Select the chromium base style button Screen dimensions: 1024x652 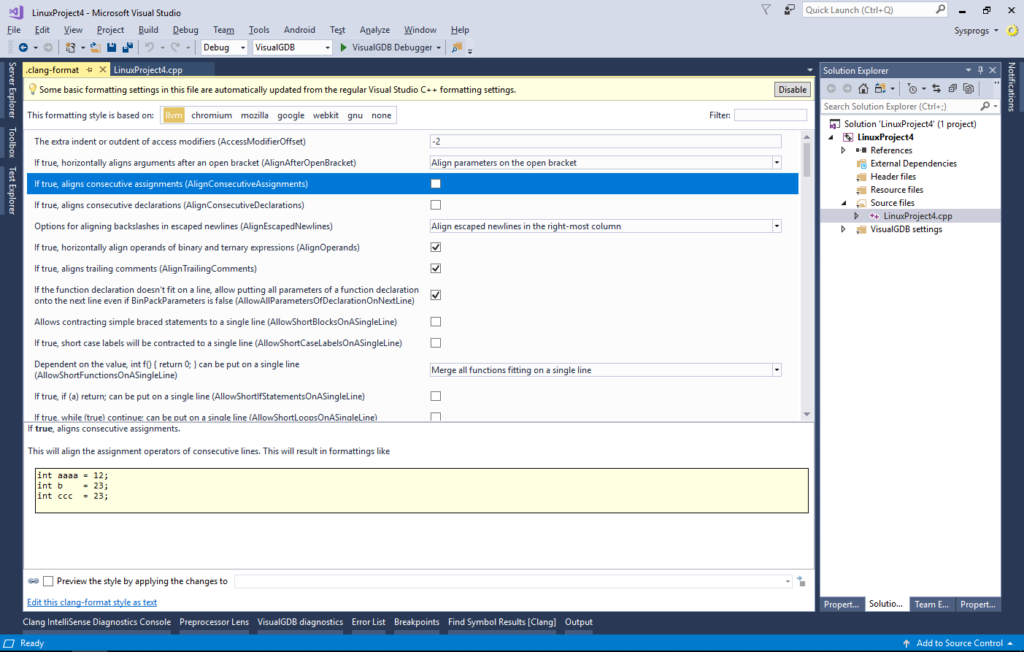[x=211, y=115]
